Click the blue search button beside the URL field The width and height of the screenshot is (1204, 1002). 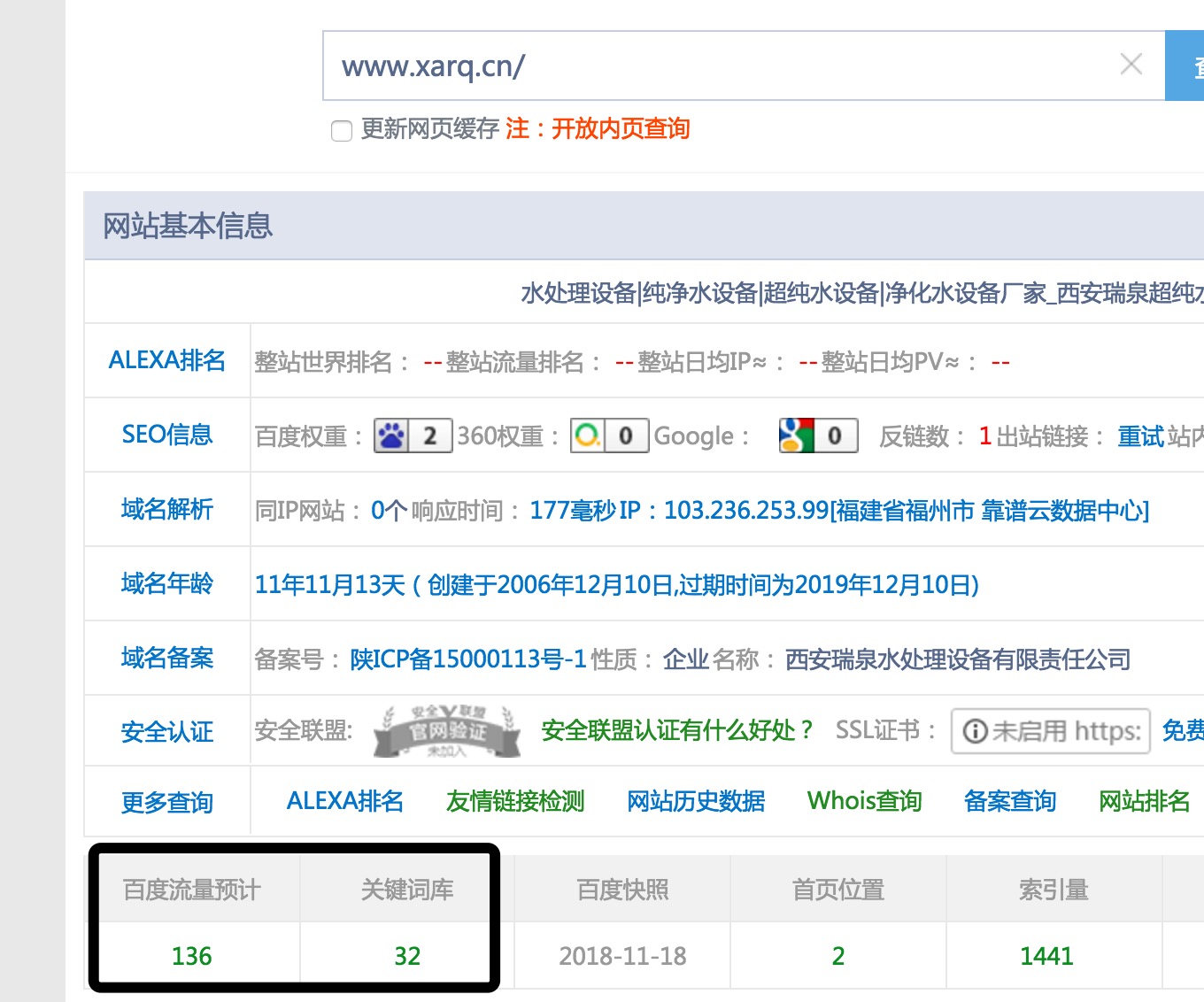coord(1185,66)
